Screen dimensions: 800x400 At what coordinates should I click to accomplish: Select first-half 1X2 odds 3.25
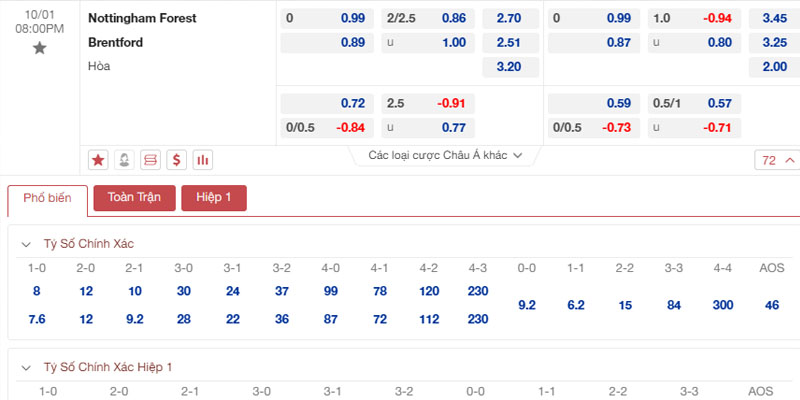coord(774,43)
